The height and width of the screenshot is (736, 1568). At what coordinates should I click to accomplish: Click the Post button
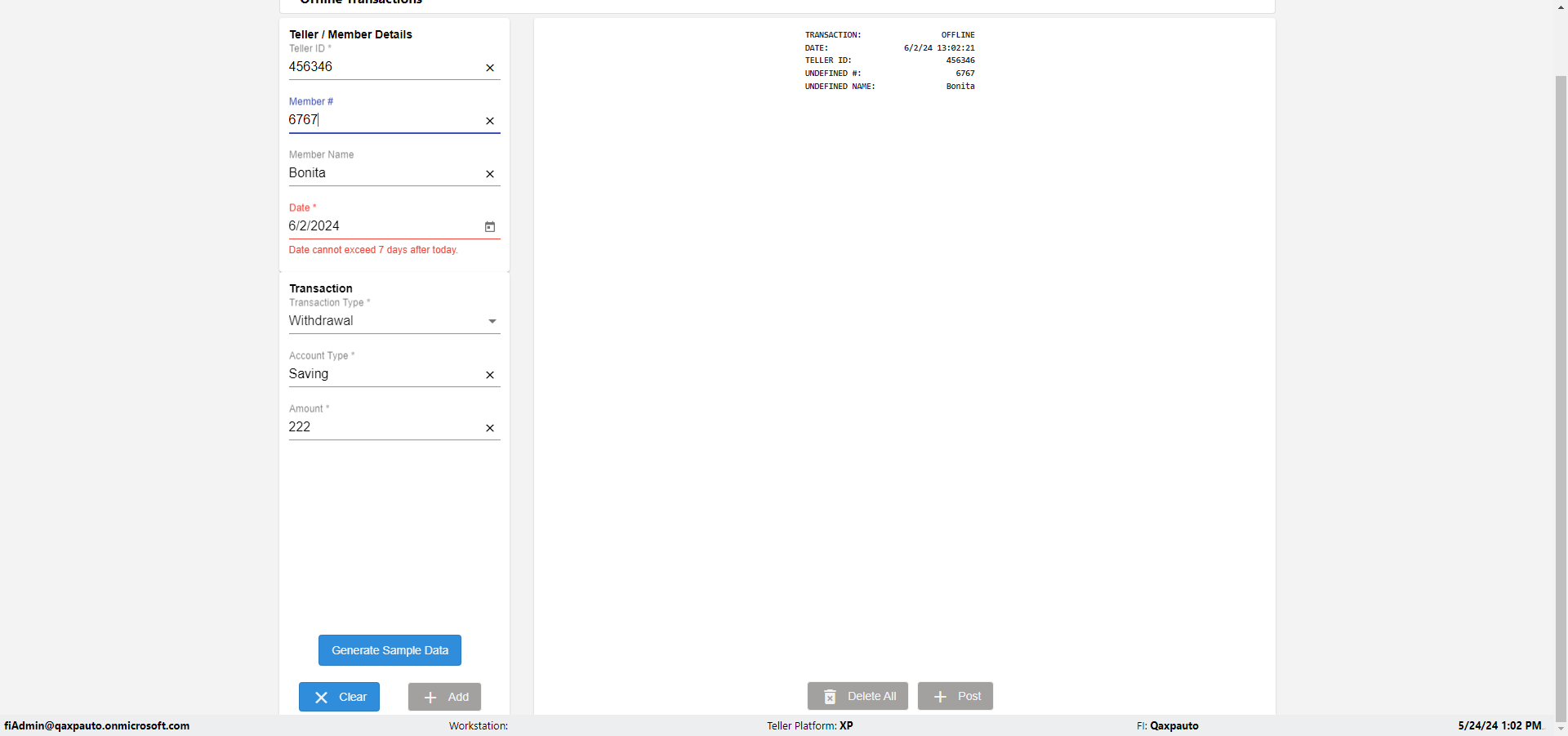point(955,696)
